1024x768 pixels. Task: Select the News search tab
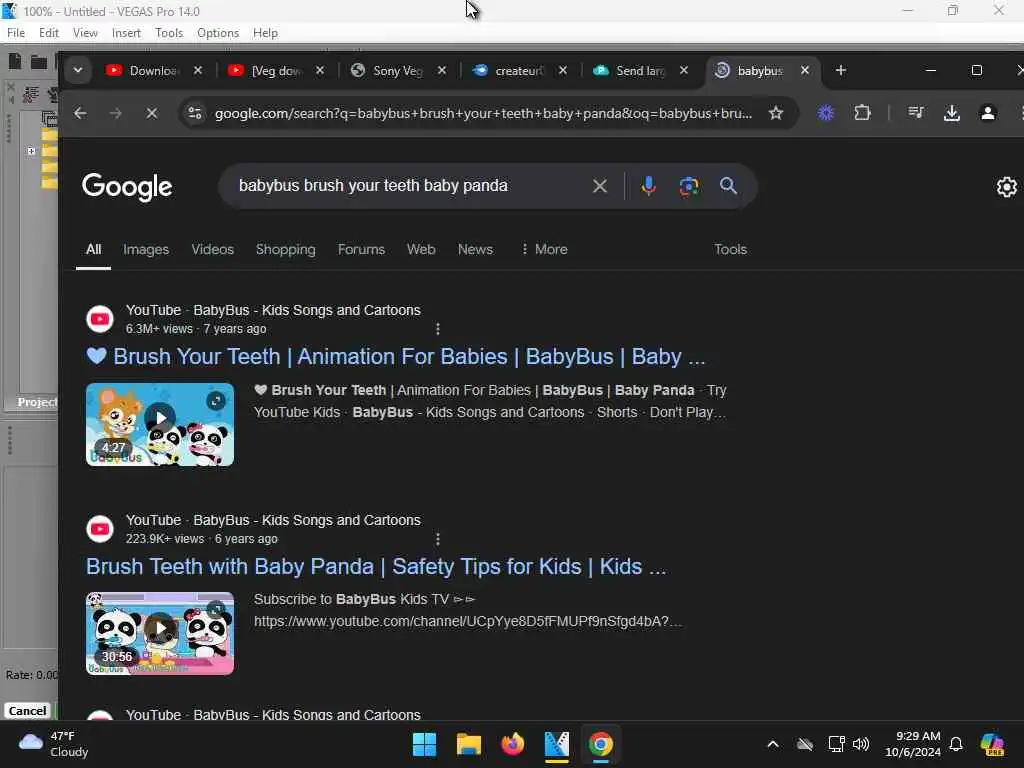[475, 249]
